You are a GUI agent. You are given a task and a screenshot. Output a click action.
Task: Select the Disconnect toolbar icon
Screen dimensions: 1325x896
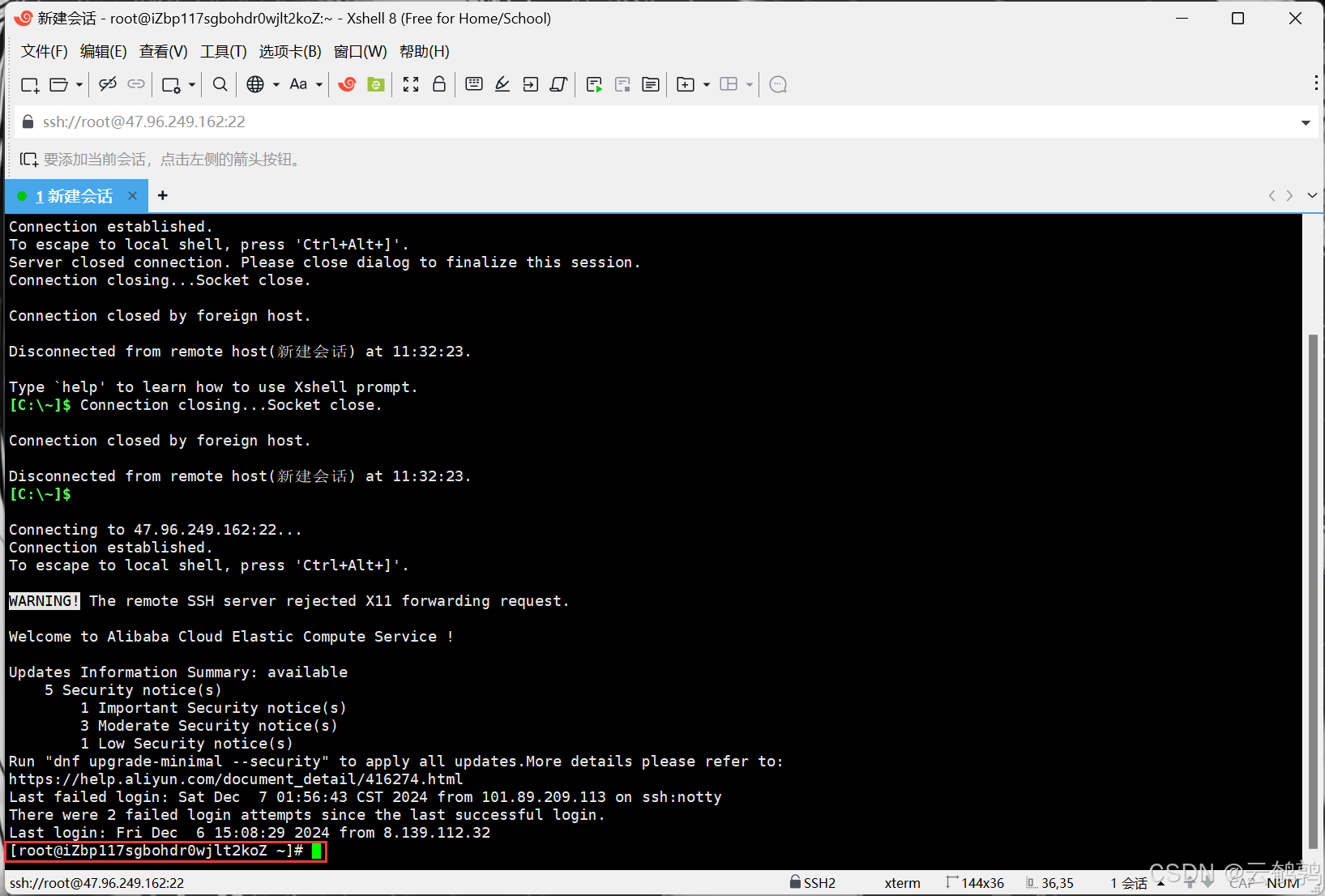point(108,84)
